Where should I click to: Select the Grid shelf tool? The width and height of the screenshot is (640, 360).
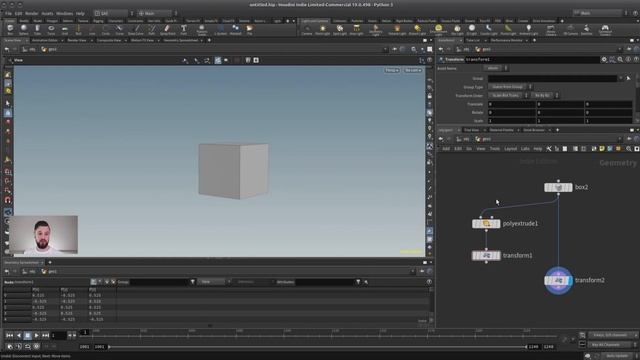coord(64,29)
